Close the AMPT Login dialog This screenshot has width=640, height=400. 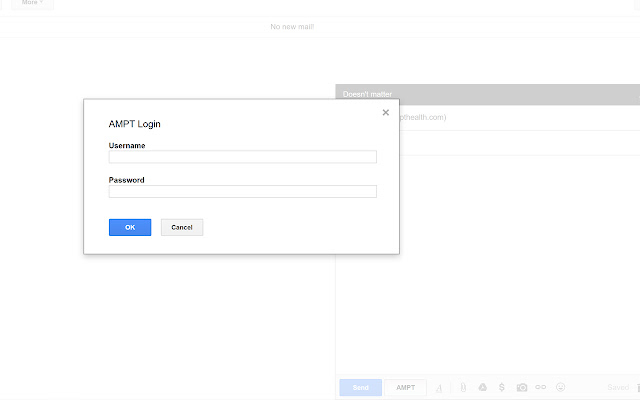(385, 112)
